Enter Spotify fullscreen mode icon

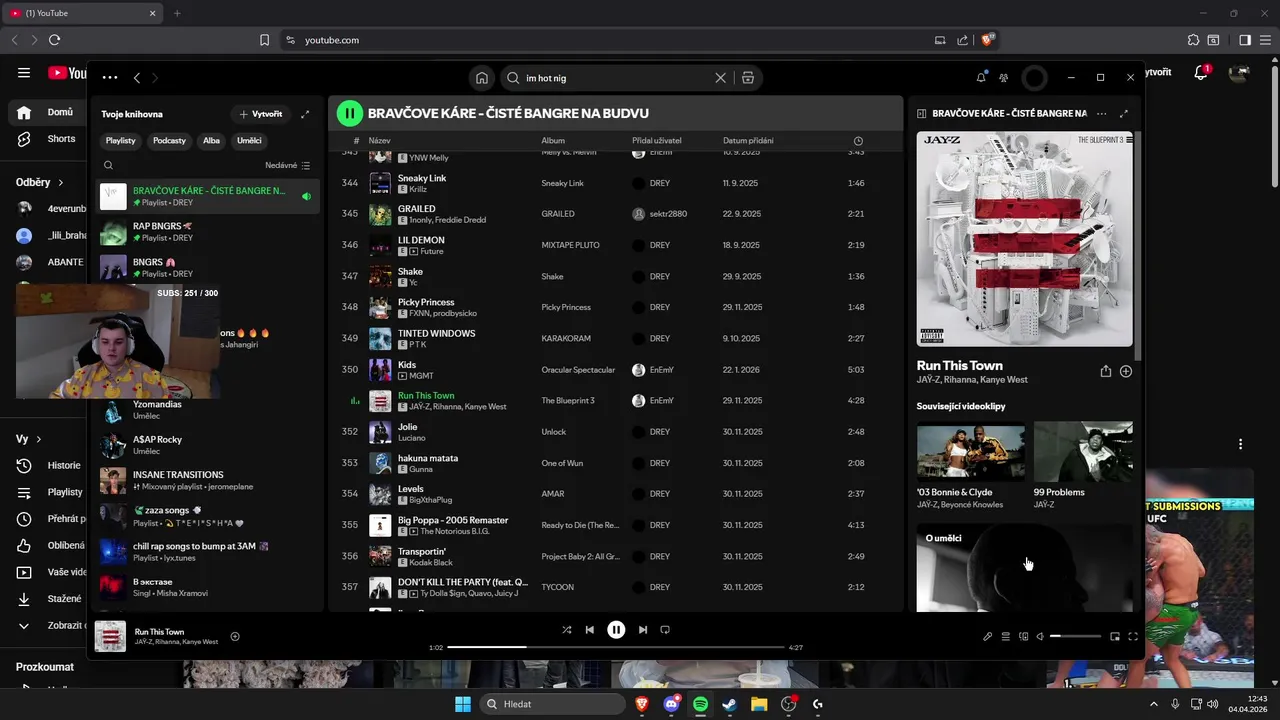pyautogui.click(x=1133, y=636)
